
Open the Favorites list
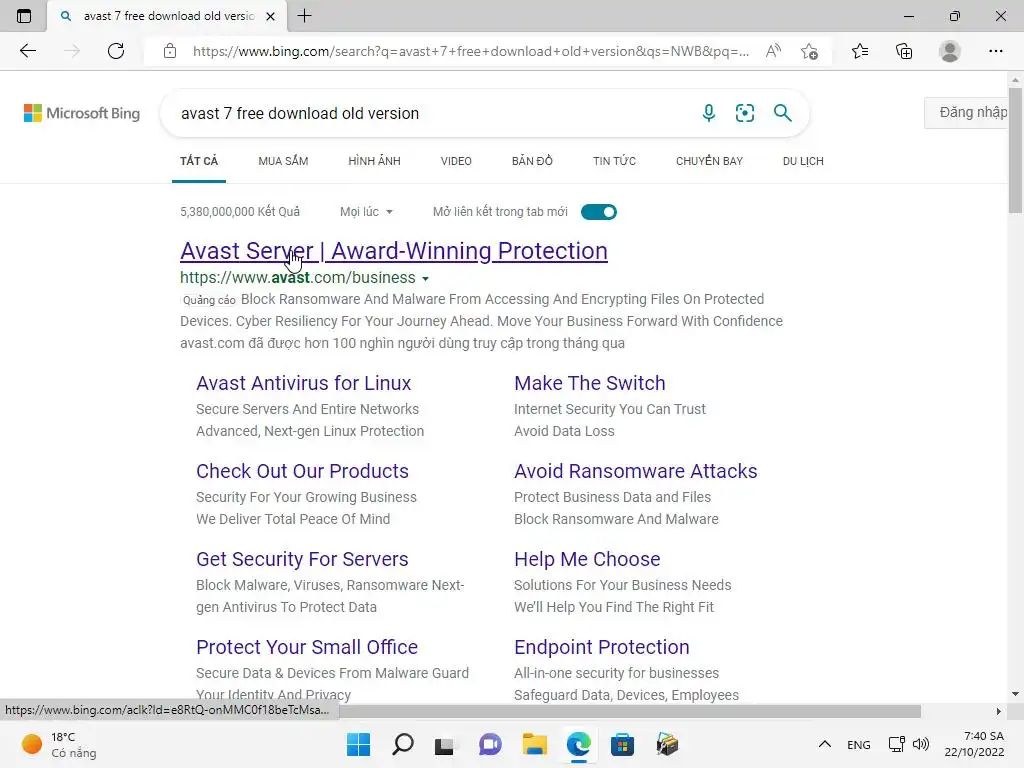click(x=860, y=51)
